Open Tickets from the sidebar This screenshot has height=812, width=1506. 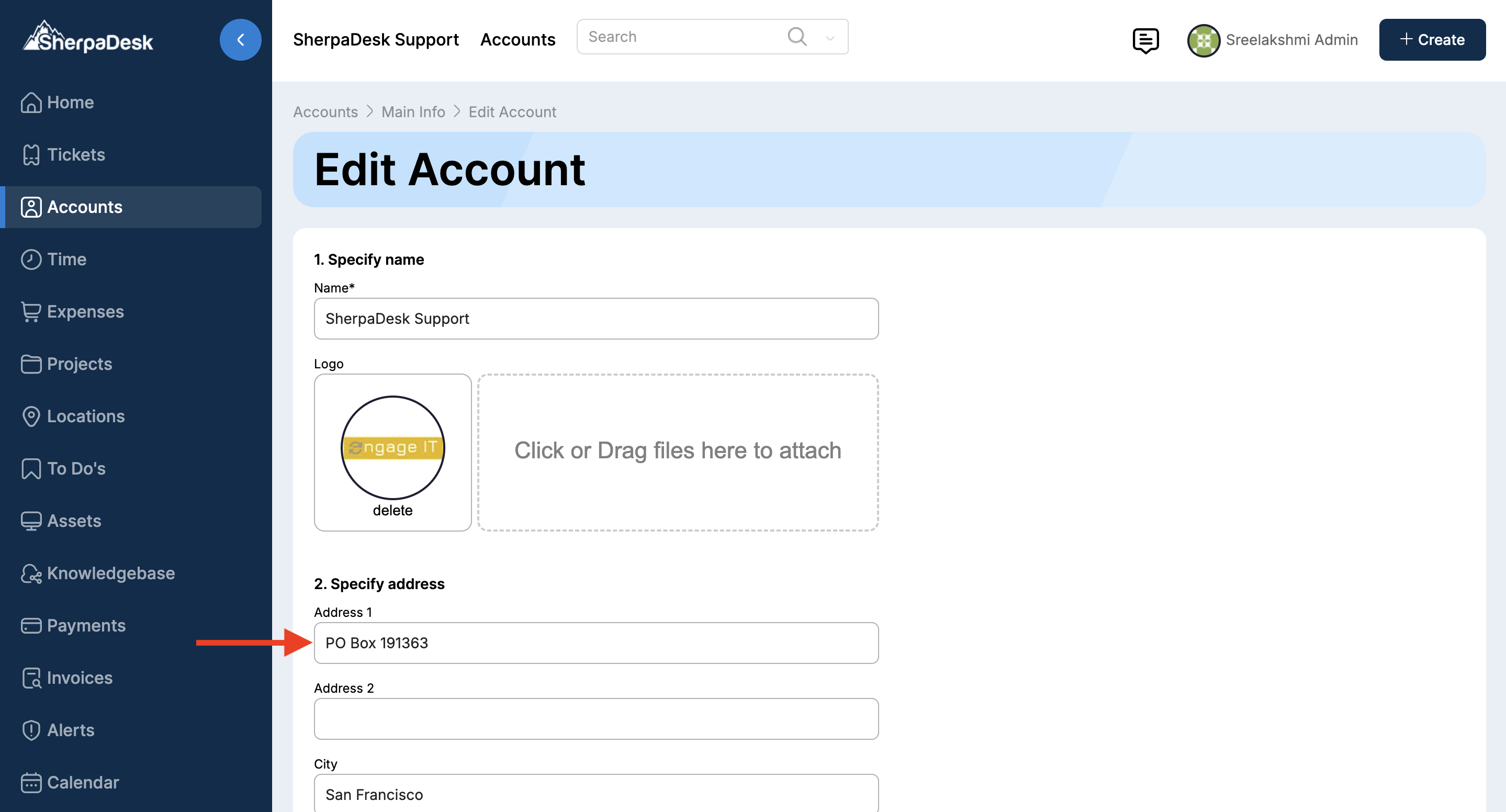pos(75,154)
